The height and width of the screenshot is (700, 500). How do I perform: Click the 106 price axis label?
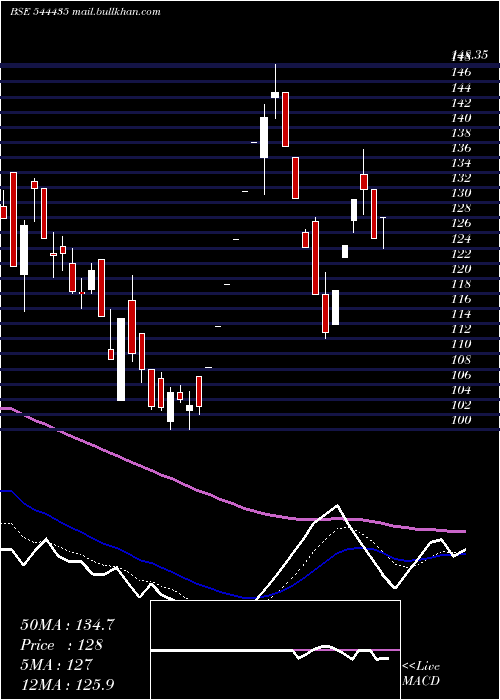(462, 374)
